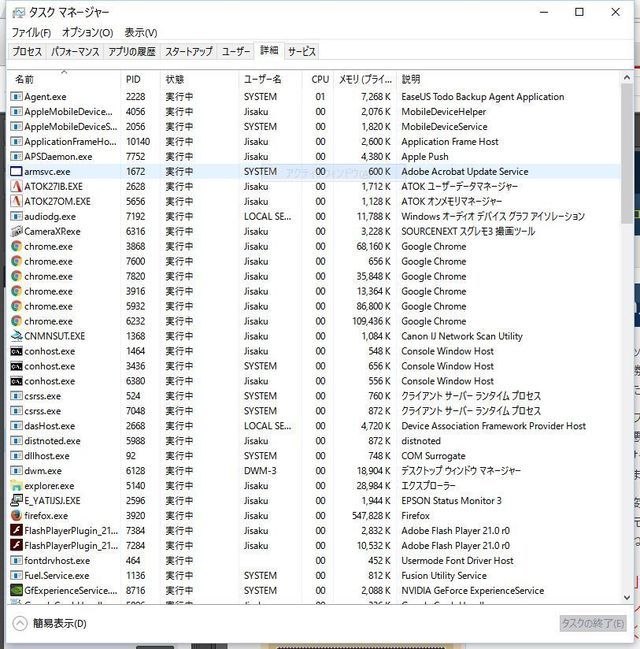Click the Canon IJ Network Scan Utility text
Viewport: 640px width, 649px height.
462,336
